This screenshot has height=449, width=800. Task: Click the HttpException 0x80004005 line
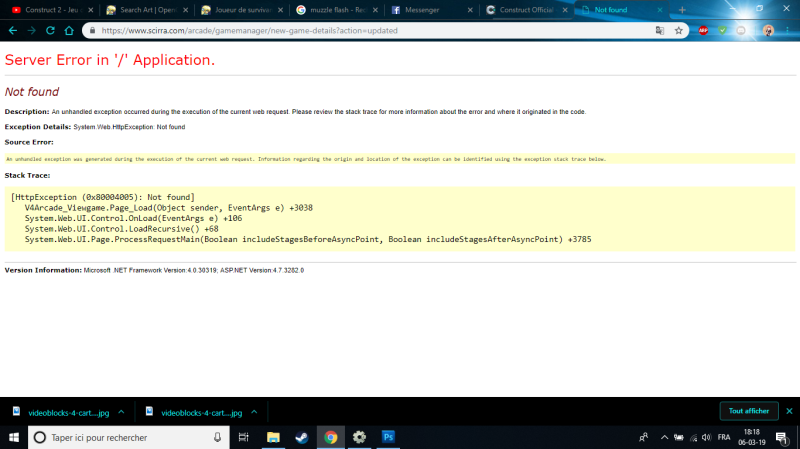pyautogui.click(x=103, y=197)
